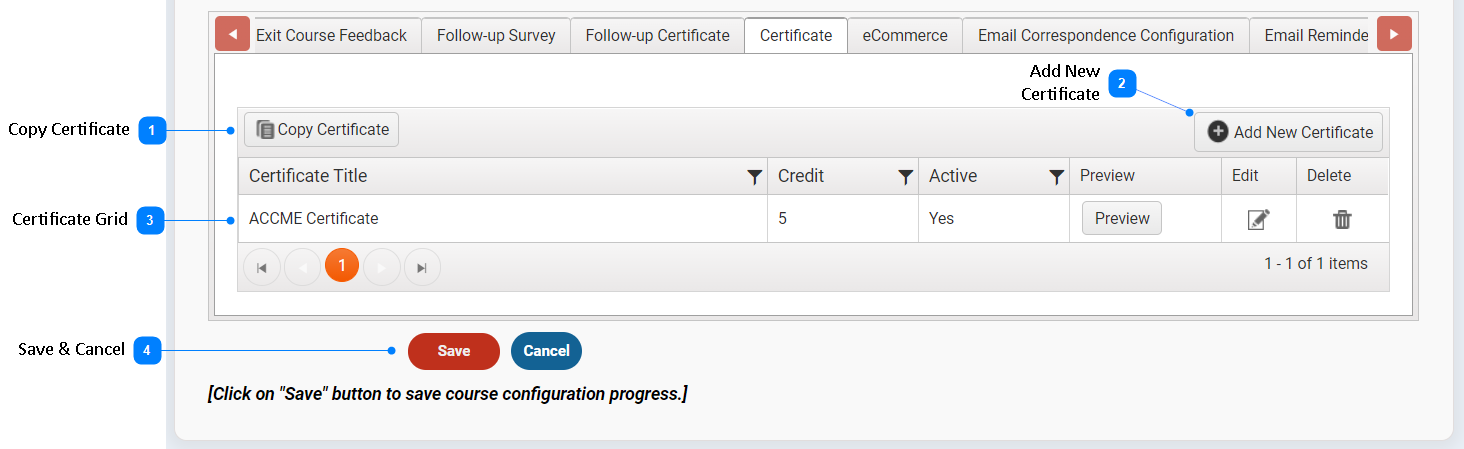The image size is (1464, 449).
Task: Delete ACCME Certificate using trash icon
Action: [1342, 219]
